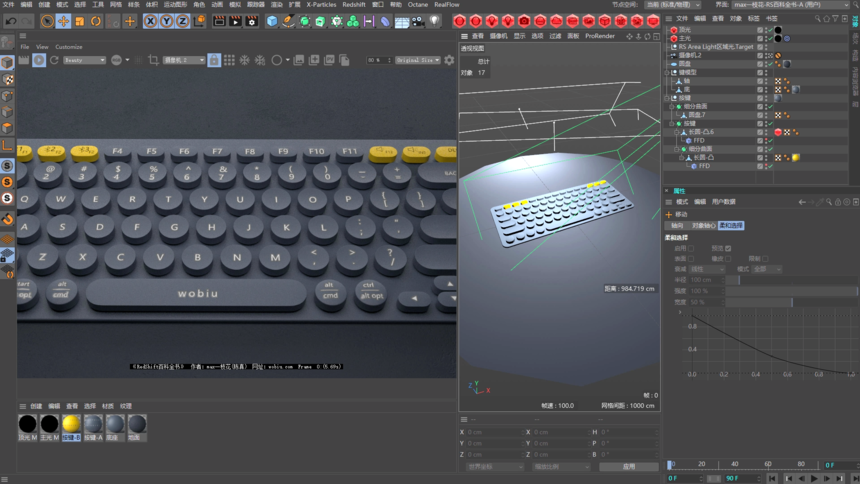This screenshot has height=484, width=860.
Task: Toggle visibility dots for 摄像机.2
Action: (766, 55)
